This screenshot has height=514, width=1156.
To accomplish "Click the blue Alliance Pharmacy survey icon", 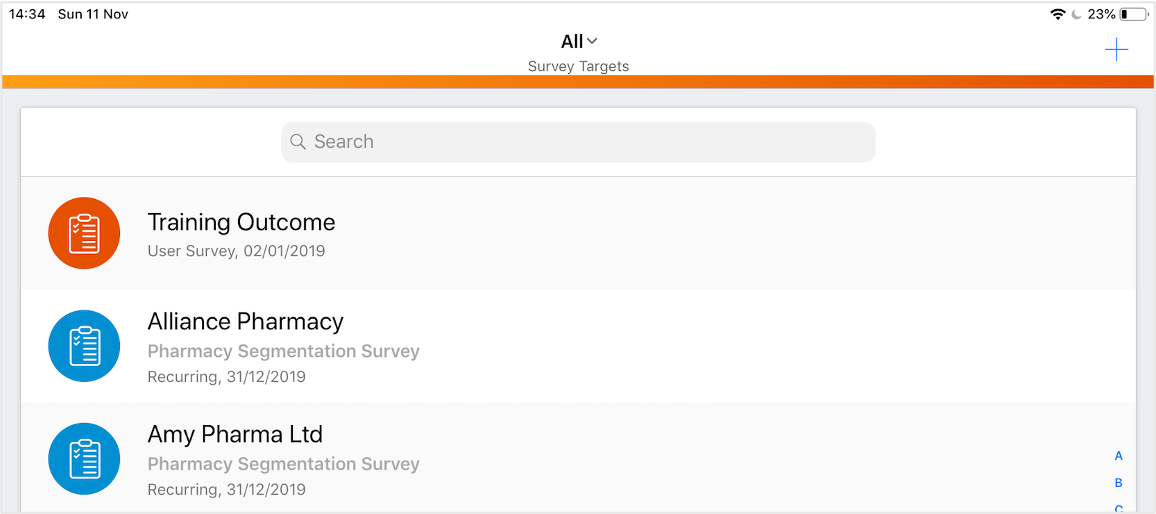I will pyautogui.click(x=84, y=346).
